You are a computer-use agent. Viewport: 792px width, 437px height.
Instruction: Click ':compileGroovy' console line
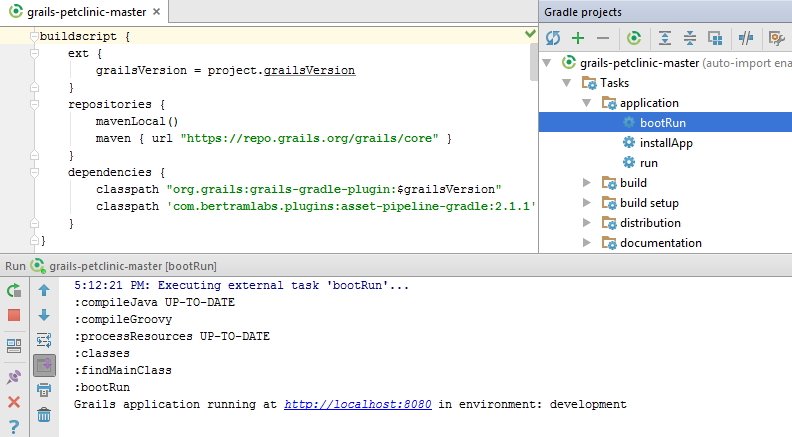click(123, 319)
